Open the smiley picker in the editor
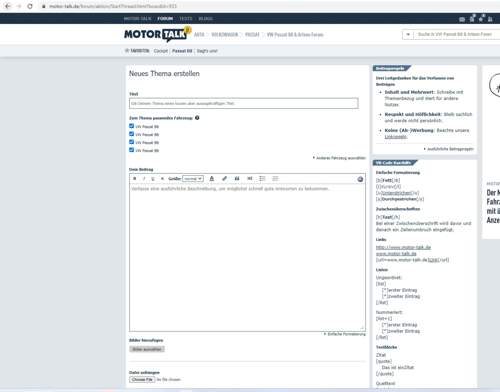This screenshot has height=392, width=500. pyautogui.click(x=360, y=179)
